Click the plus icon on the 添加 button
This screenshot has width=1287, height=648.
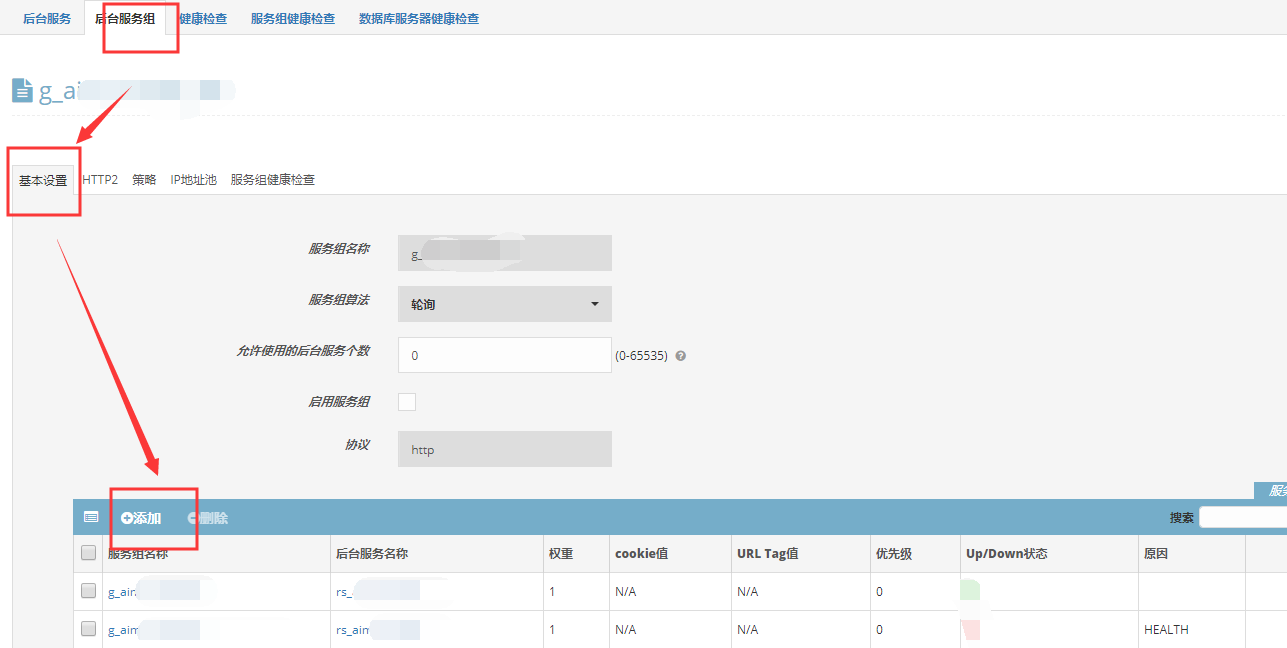click(125, 517)
